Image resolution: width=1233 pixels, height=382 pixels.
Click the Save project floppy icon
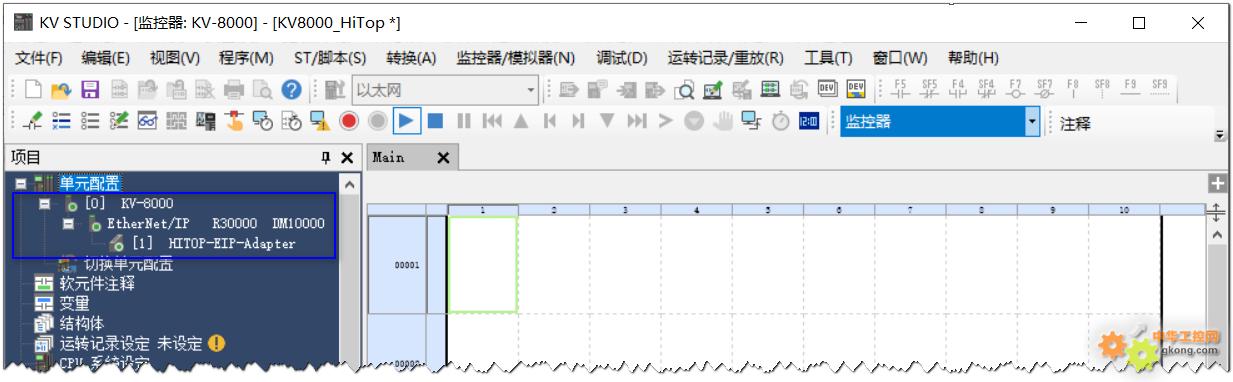click(x=89, y=90)
